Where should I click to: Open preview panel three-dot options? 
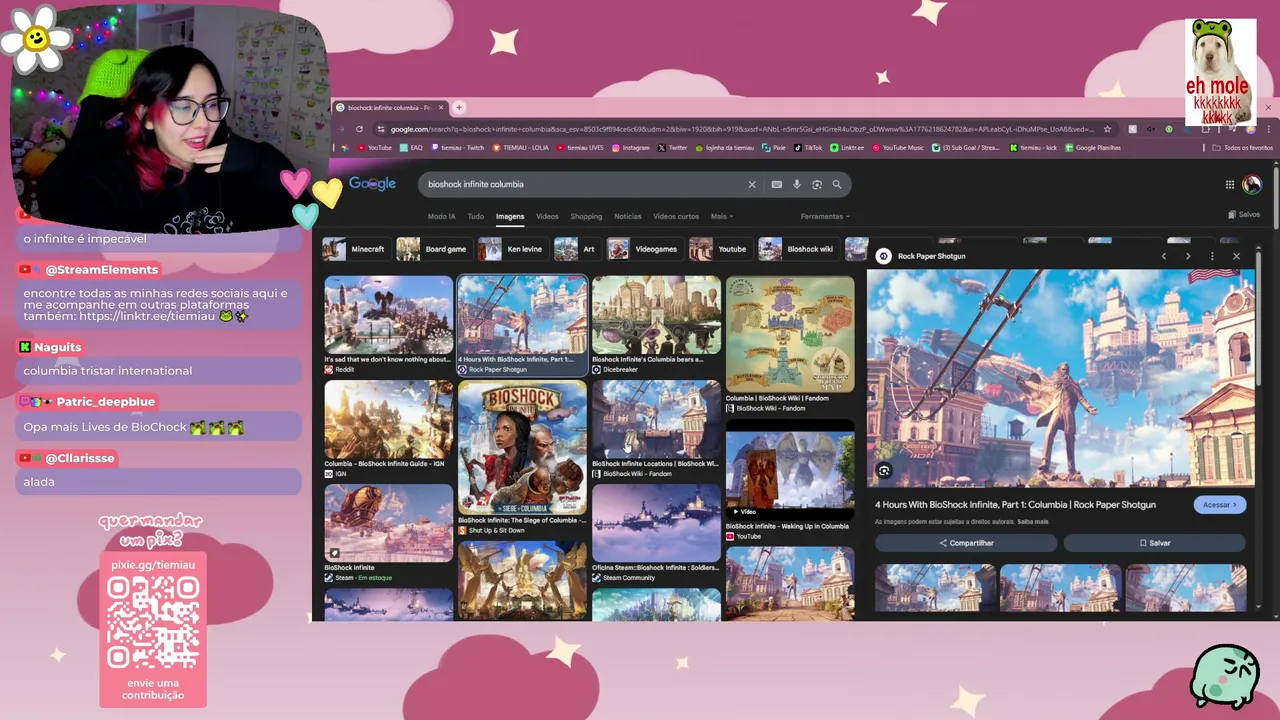tap(1212, 256)
